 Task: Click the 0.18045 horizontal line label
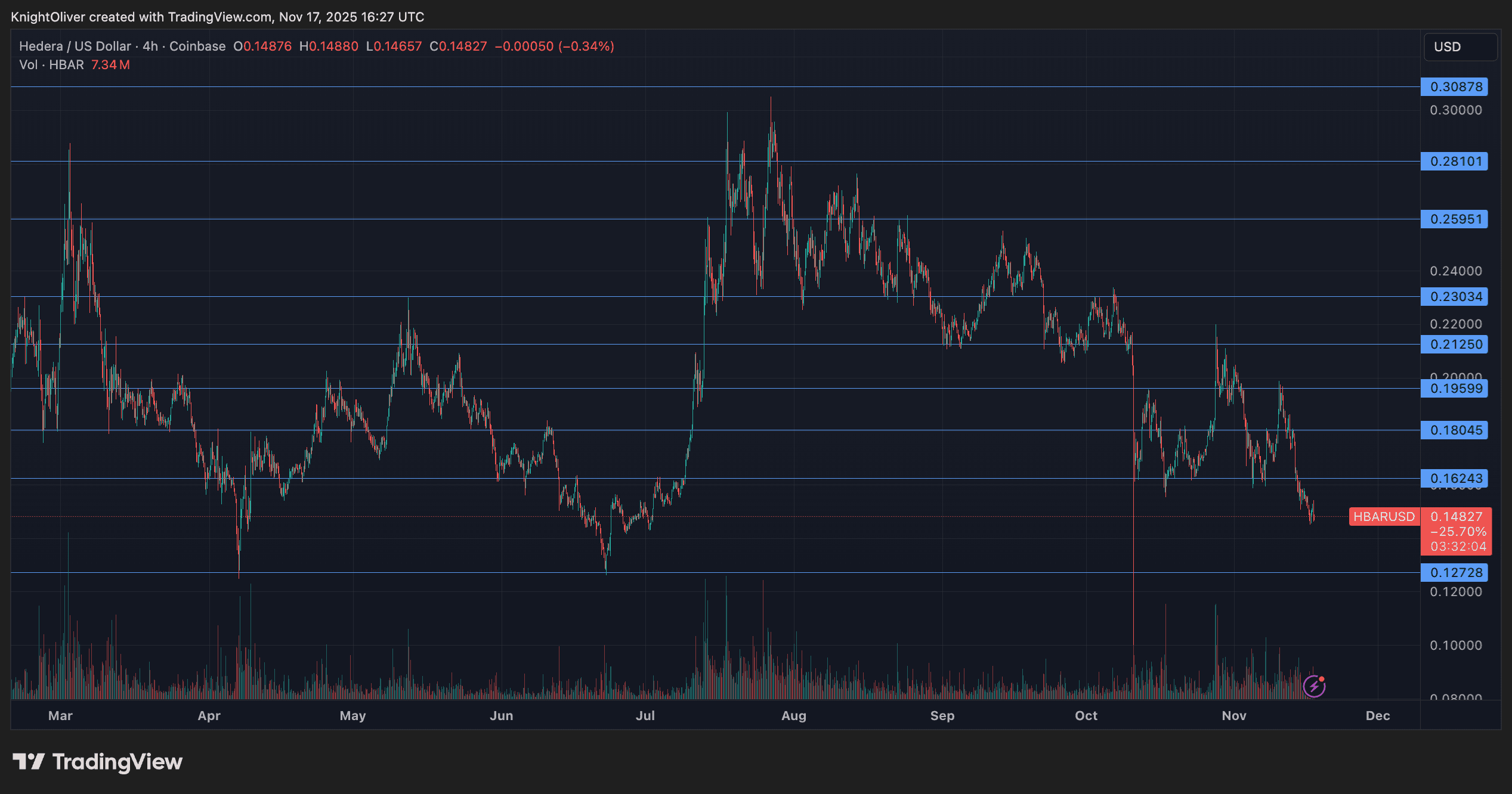(x=1454, y=430)
